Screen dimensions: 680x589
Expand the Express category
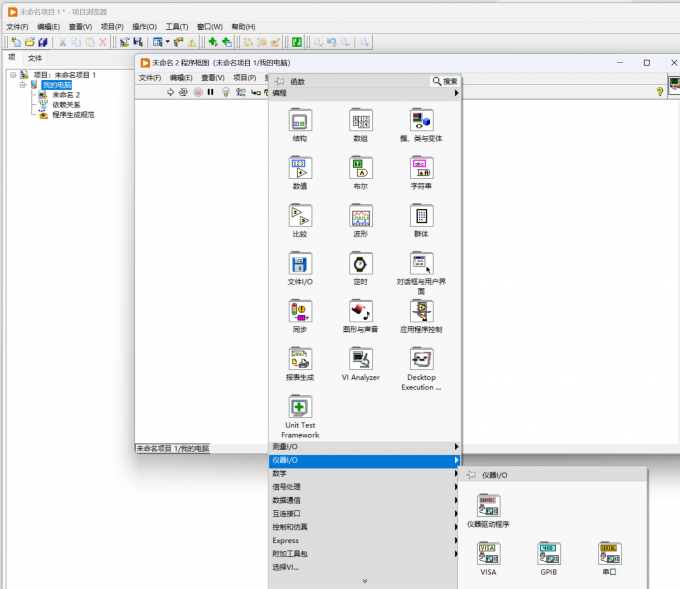[364, 540]
